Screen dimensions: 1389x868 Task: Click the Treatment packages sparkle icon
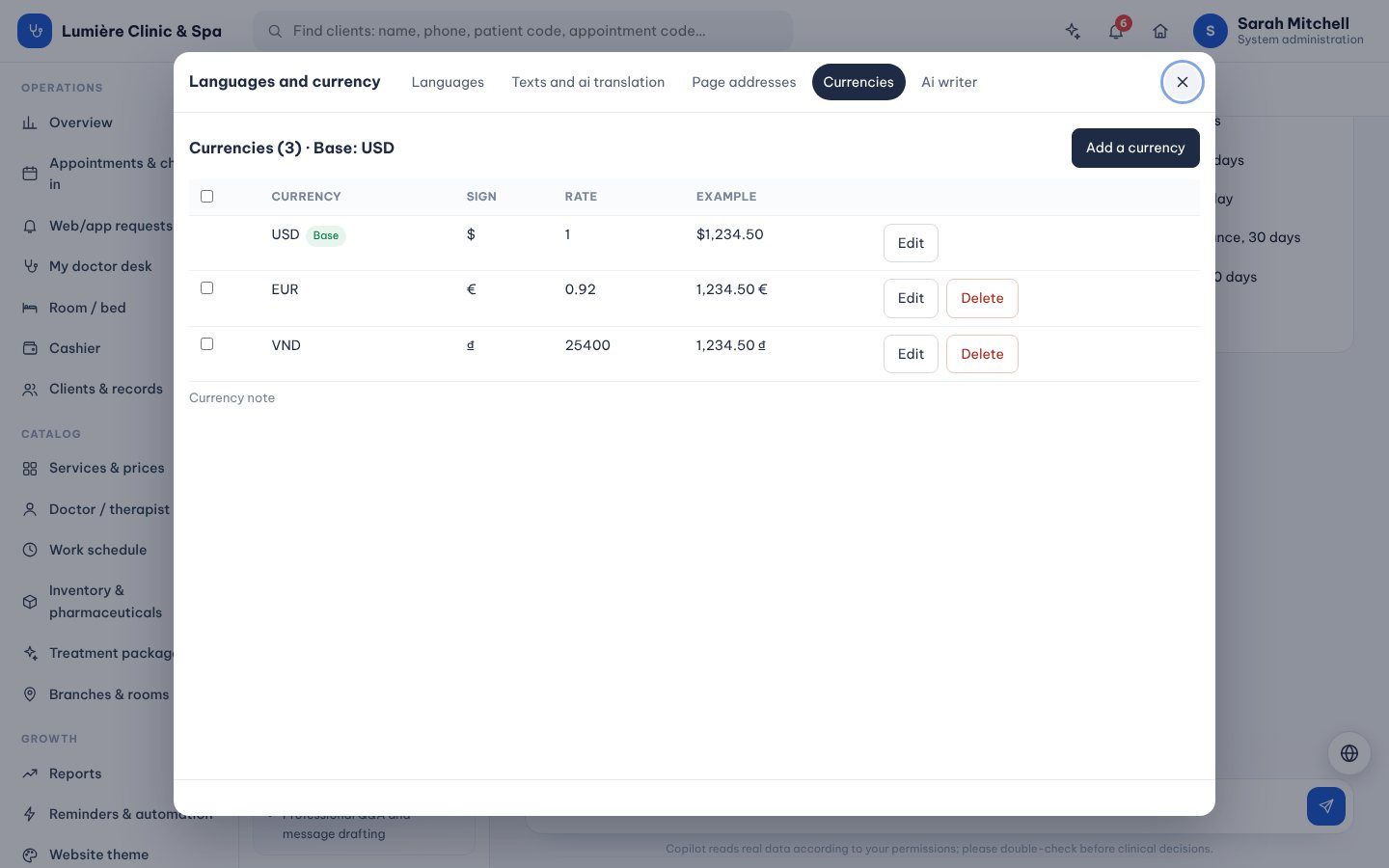(x=30, y=653)
